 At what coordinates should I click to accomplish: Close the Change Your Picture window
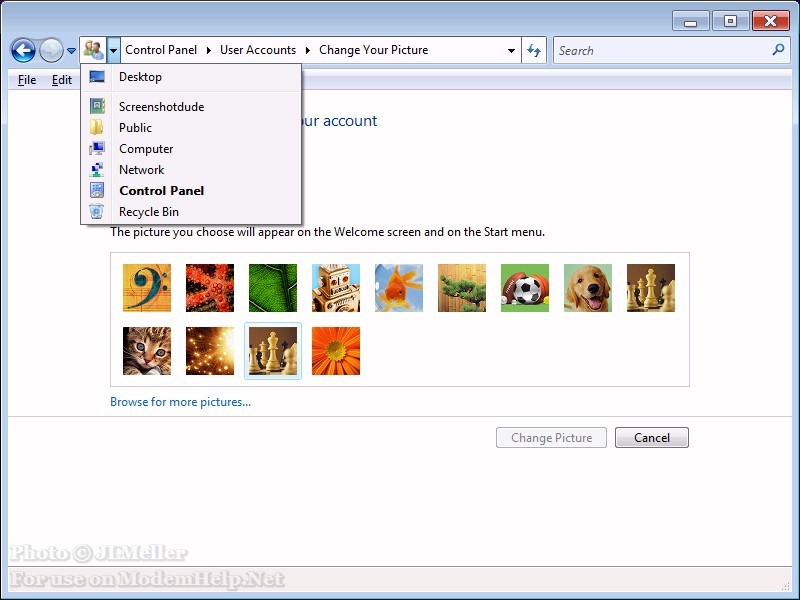(x=770, y=21)
